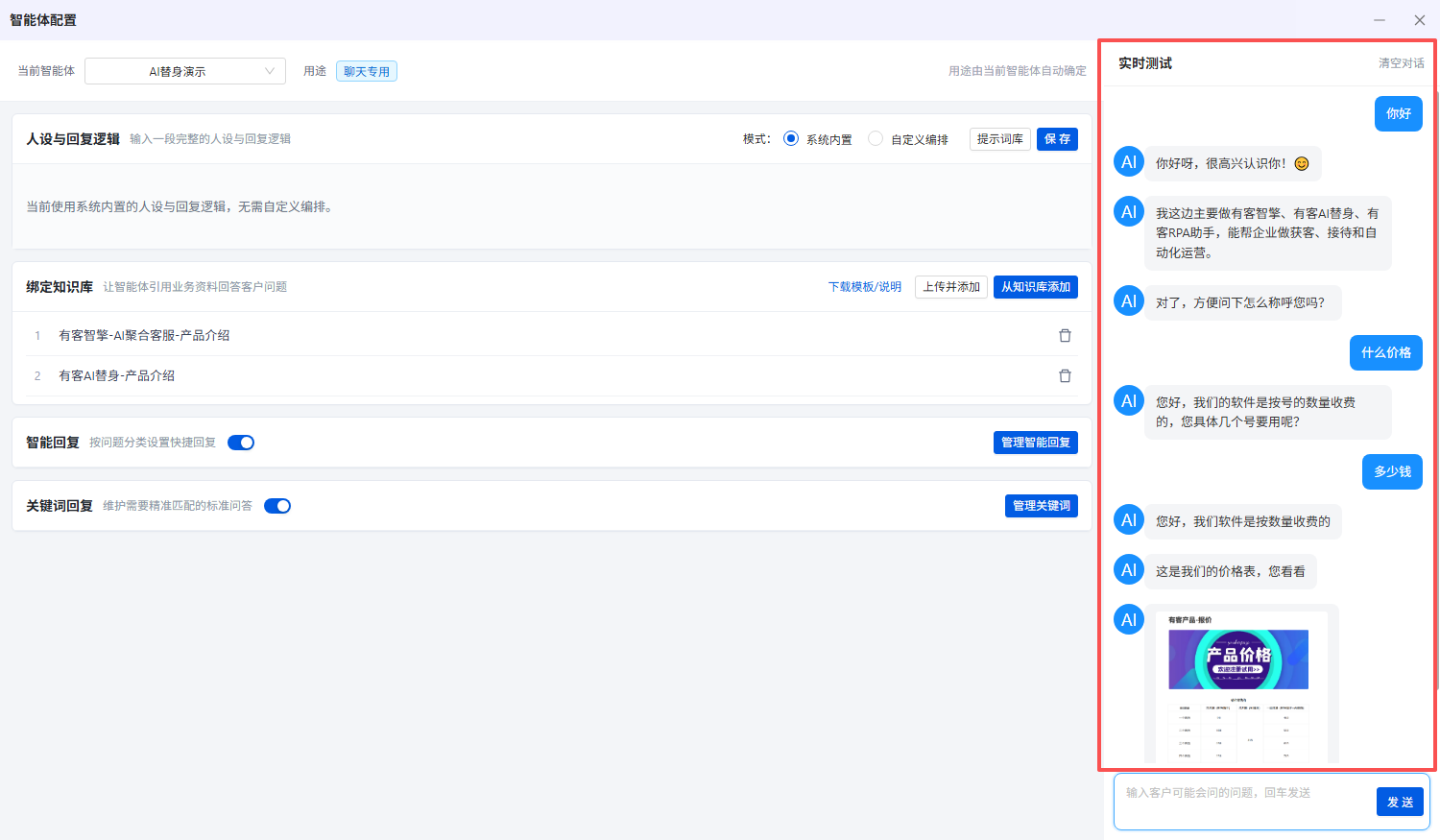Click AI avatar beside 您具体几个号要用呢 message
1440x840 pixels.
click(1129, 401)
